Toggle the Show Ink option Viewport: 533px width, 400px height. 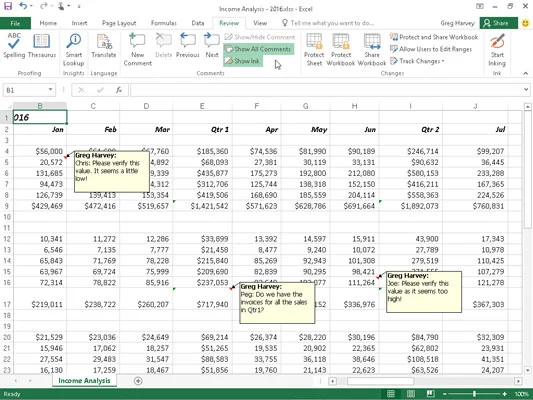tap(243, 61)
